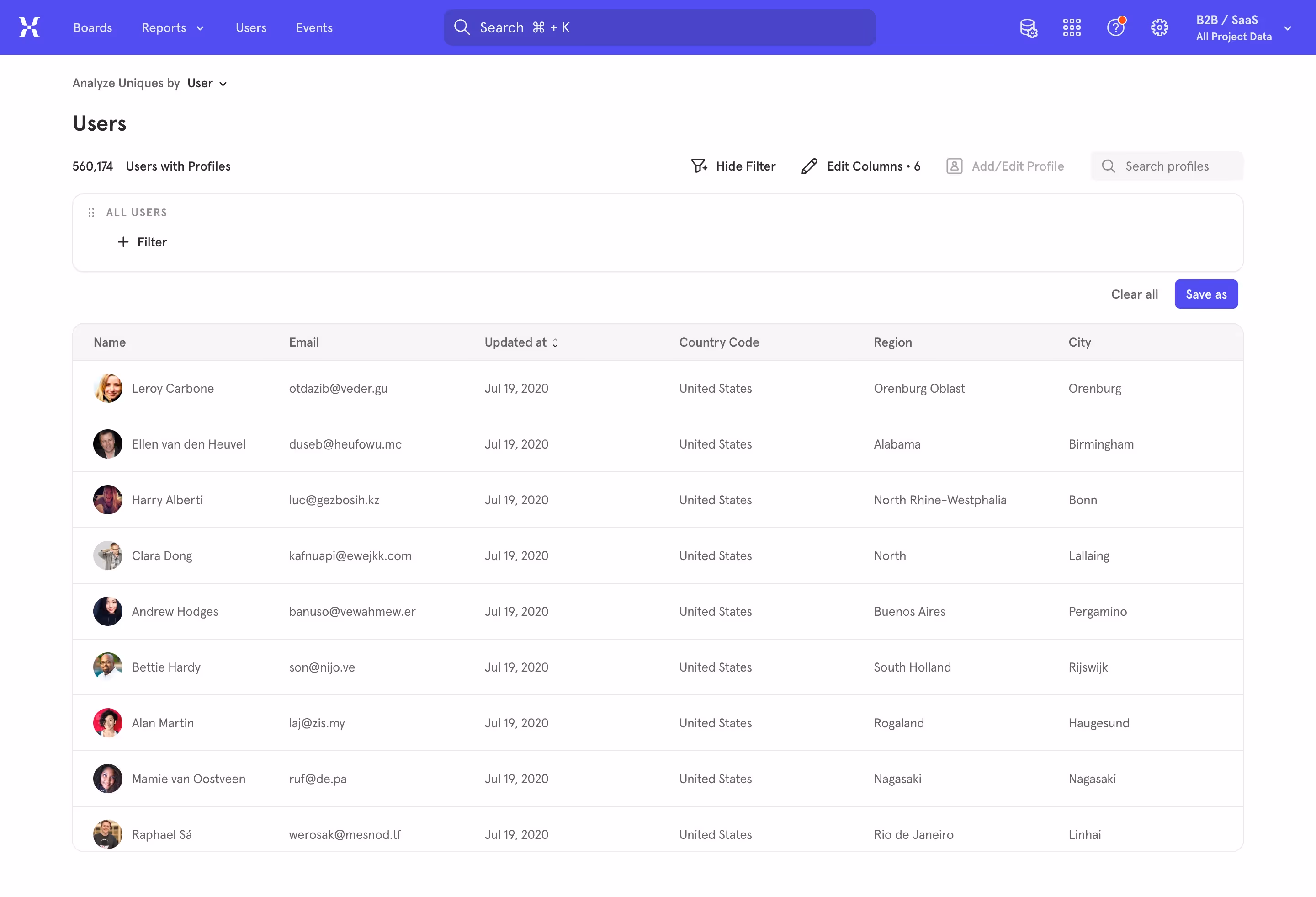Screen dimensions: 1316x897
Task: Open the help question mark icon
Action: coord(1115,27)
